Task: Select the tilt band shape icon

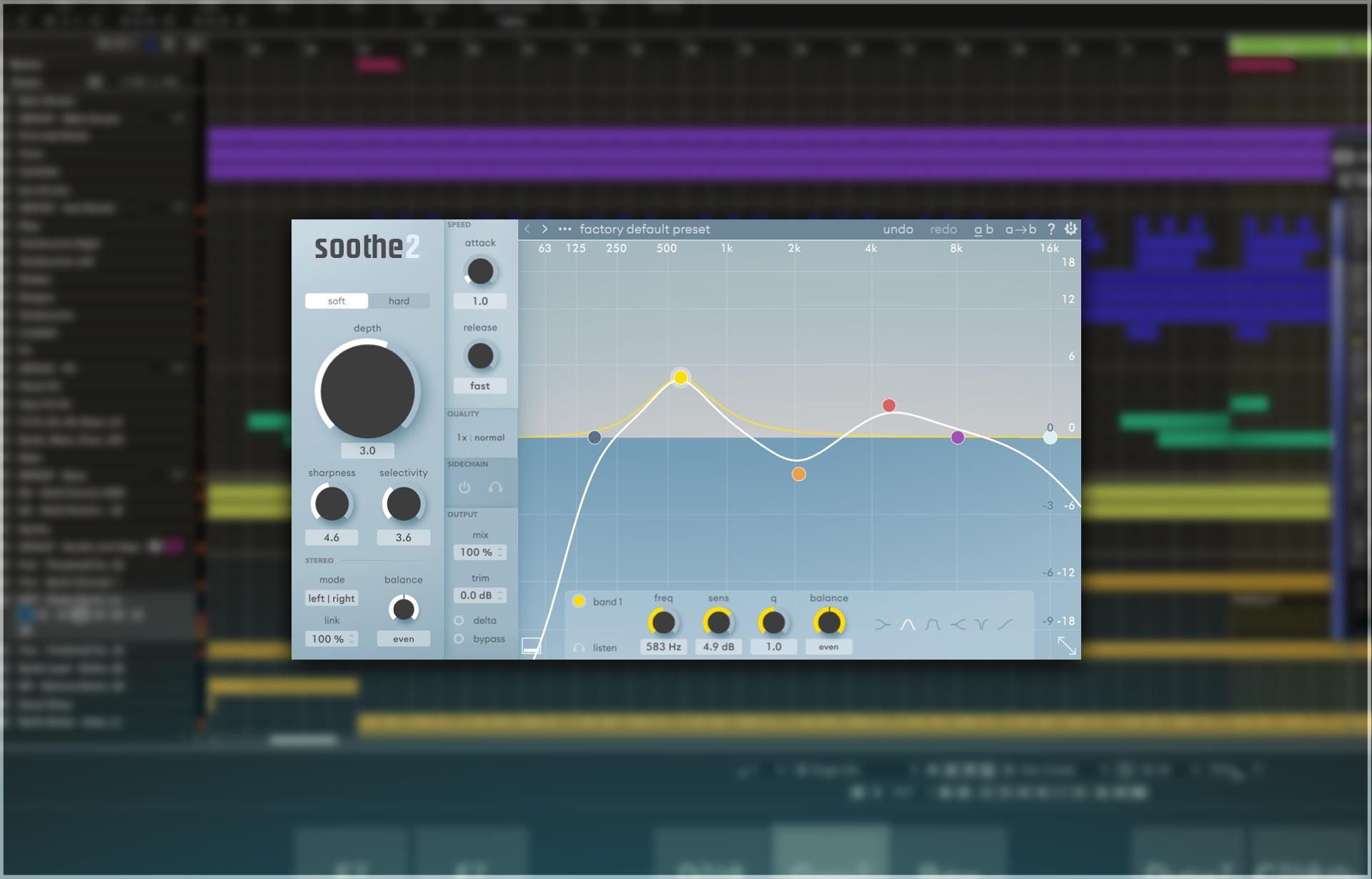Action: 1005,624
